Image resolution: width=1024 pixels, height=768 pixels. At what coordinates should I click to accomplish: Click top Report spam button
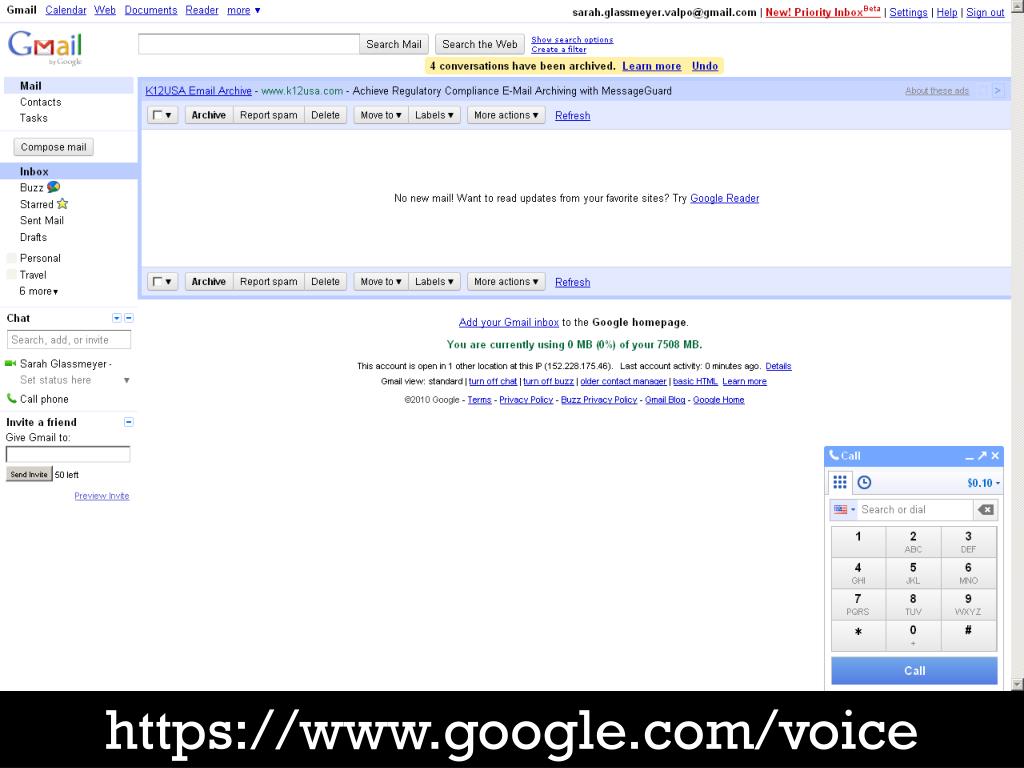tap(268, 115)
